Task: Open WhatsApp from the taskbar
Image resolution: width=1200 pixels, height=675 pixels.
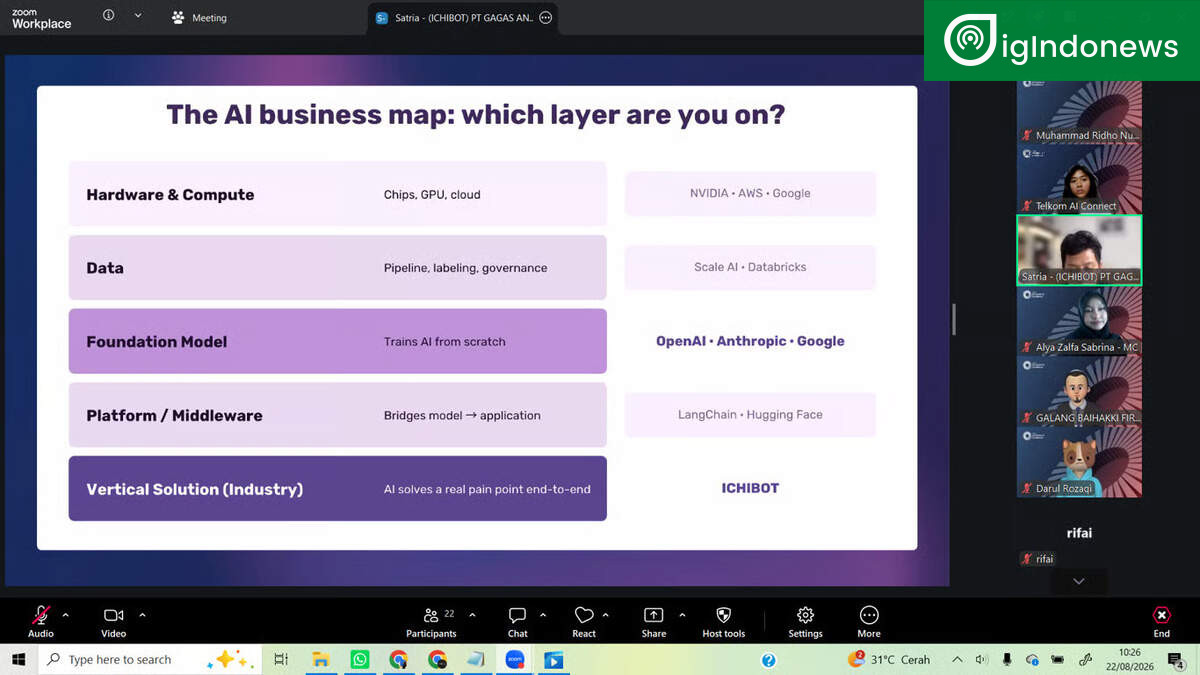Action: pos(359,660)
